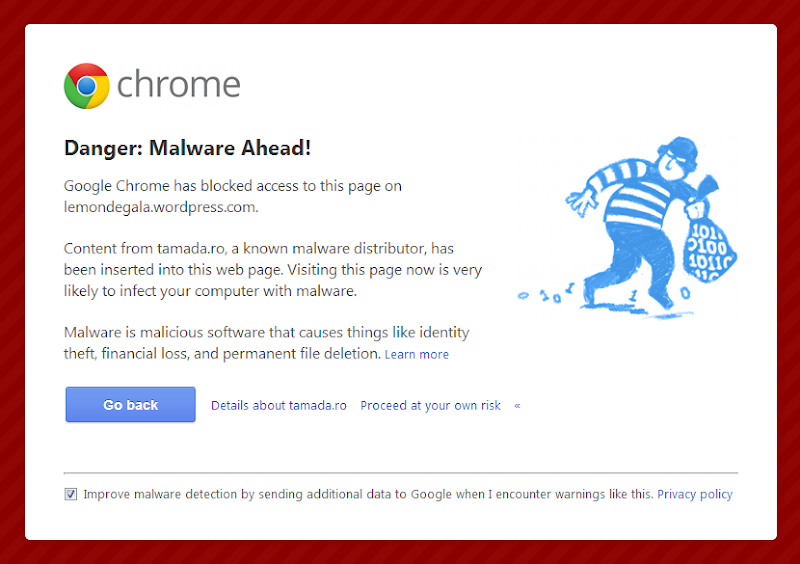Click the gray "chrome" wordmark

click(178, 85)
